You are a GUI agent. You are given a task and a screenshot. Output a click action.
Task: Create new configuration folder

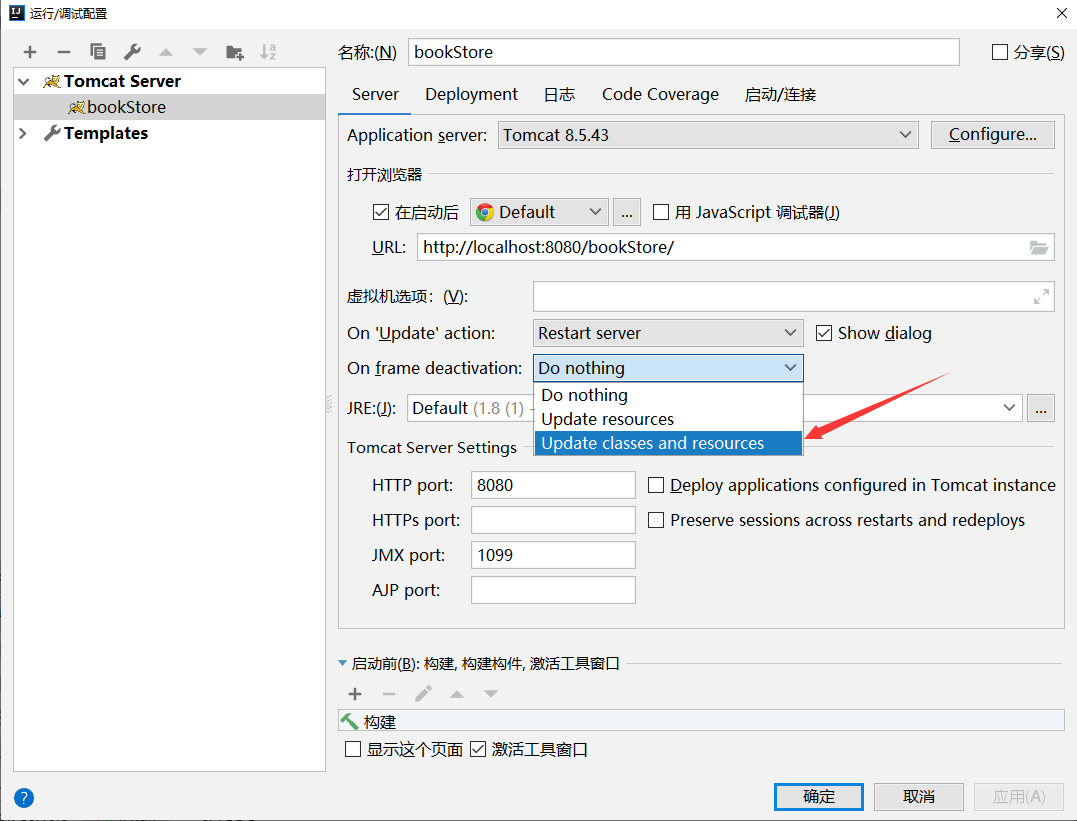point(235,52)
